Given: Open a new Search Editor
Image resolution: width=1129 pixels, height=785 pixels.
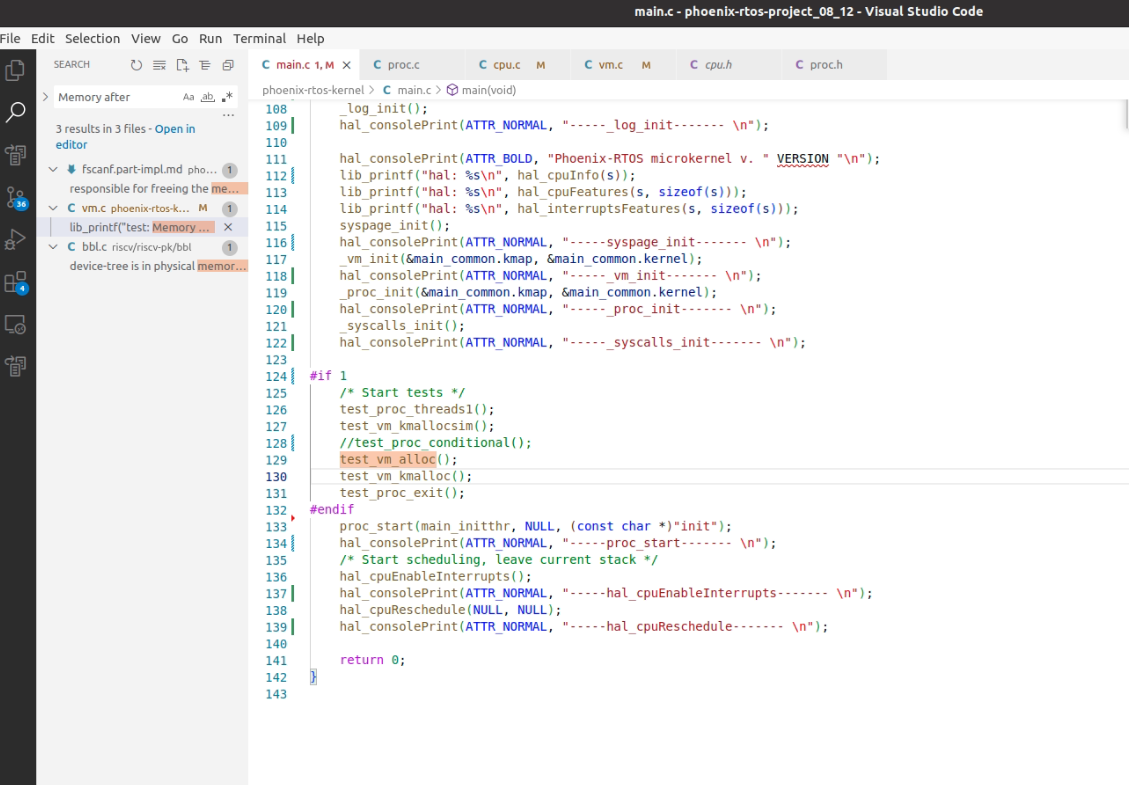Looking at the screenshot, I should pos(181,63).
